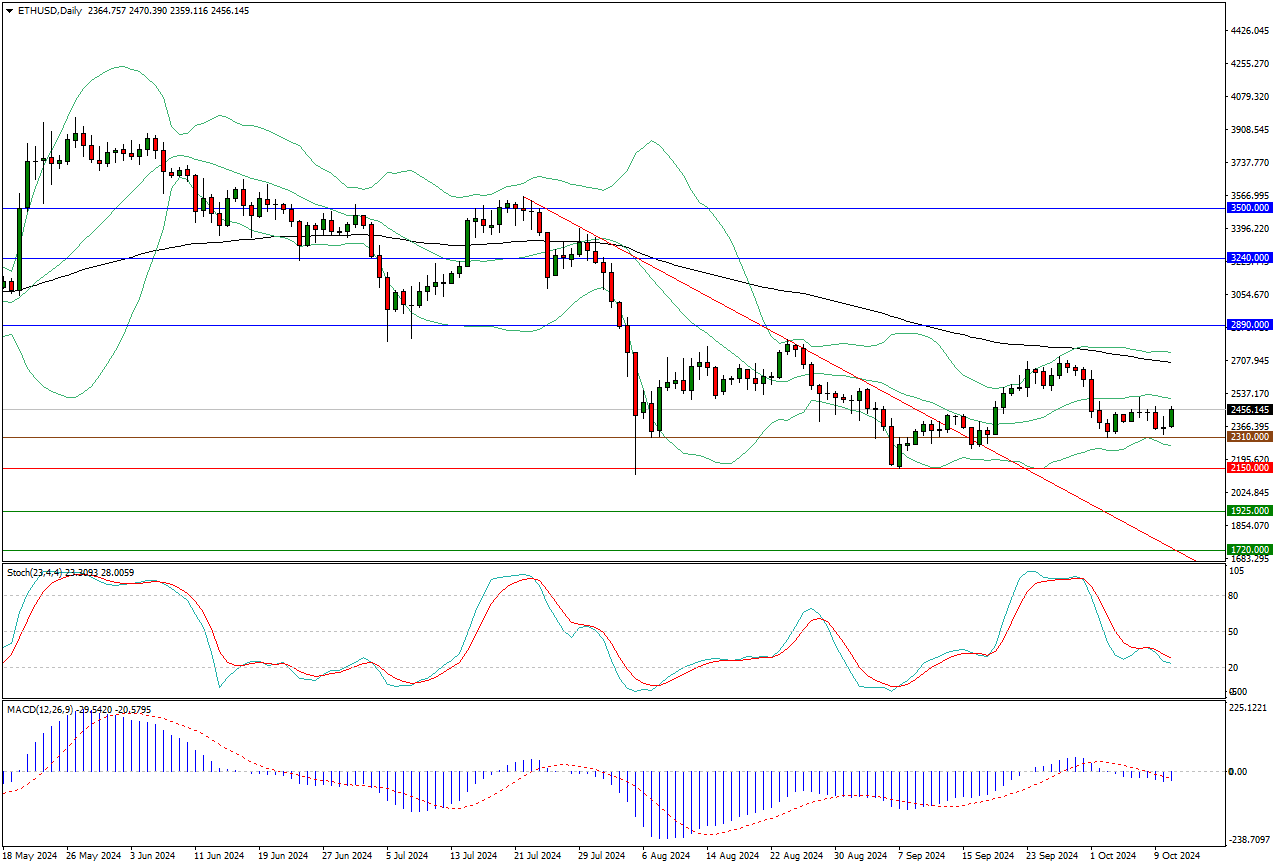The height and width of the screenshot is (867, 1276).
Task: Click the latest green candlestick at chart's right edge
Action: pyautogui.click(x=1171, y=417)
